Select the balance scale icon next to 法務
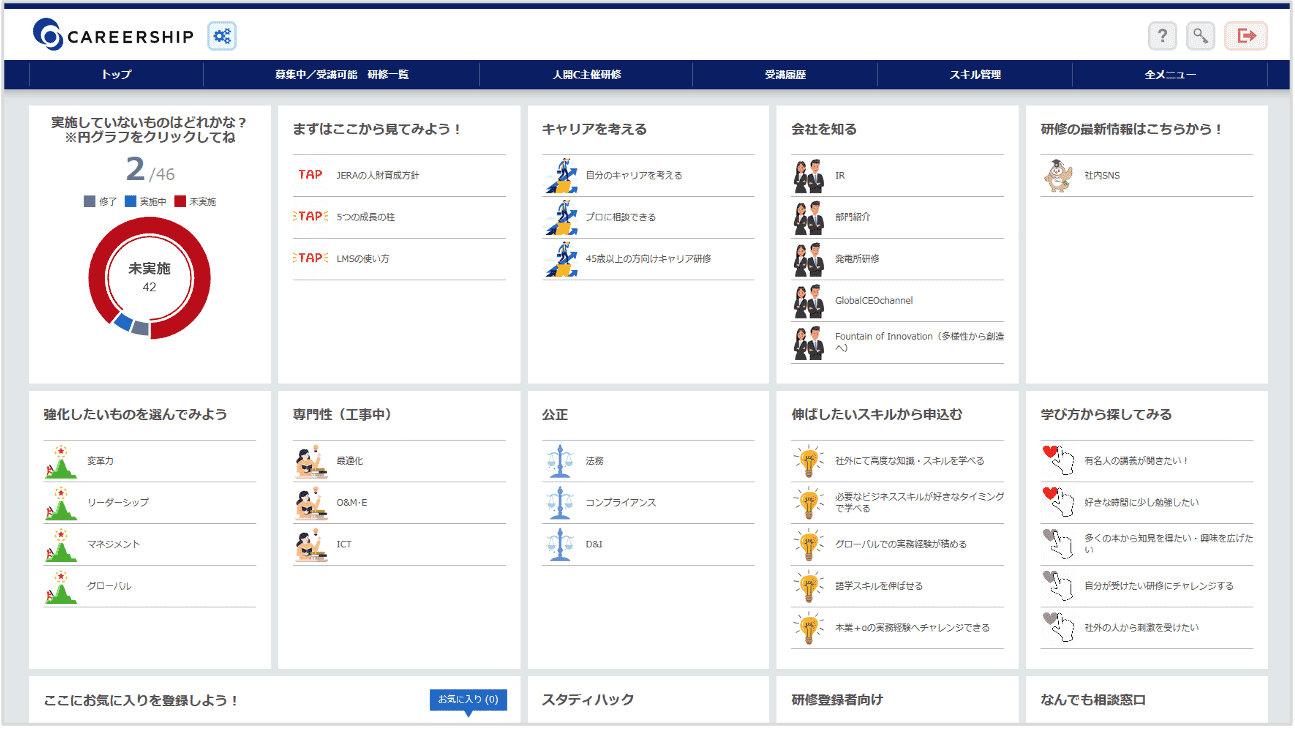This screenshot has width=1295, height=729. coord(562,460)
